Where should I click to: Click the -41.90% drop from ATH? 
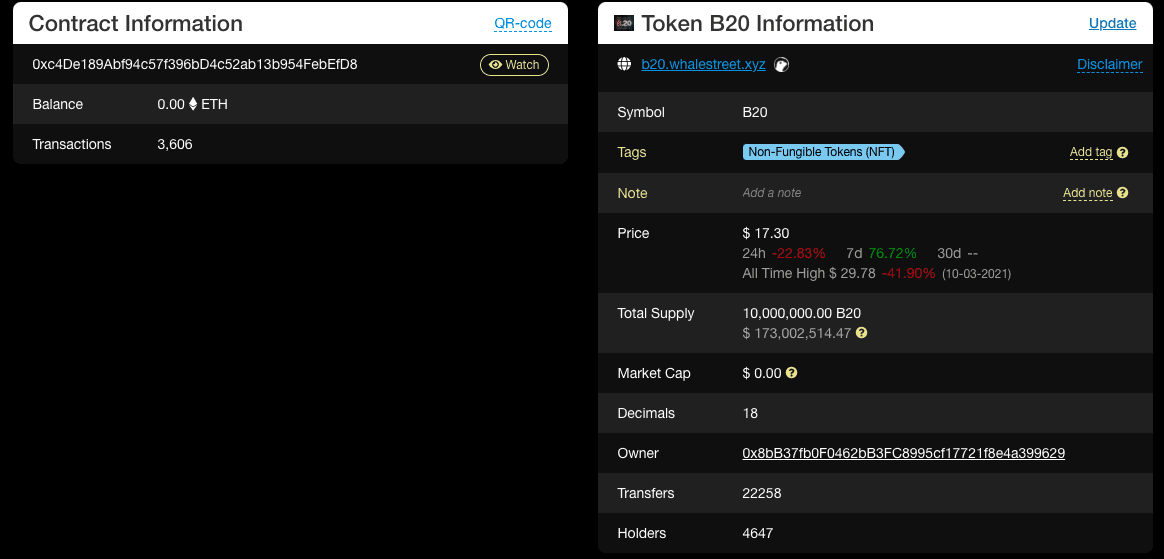pyautogui.click(x=908, y=273)
